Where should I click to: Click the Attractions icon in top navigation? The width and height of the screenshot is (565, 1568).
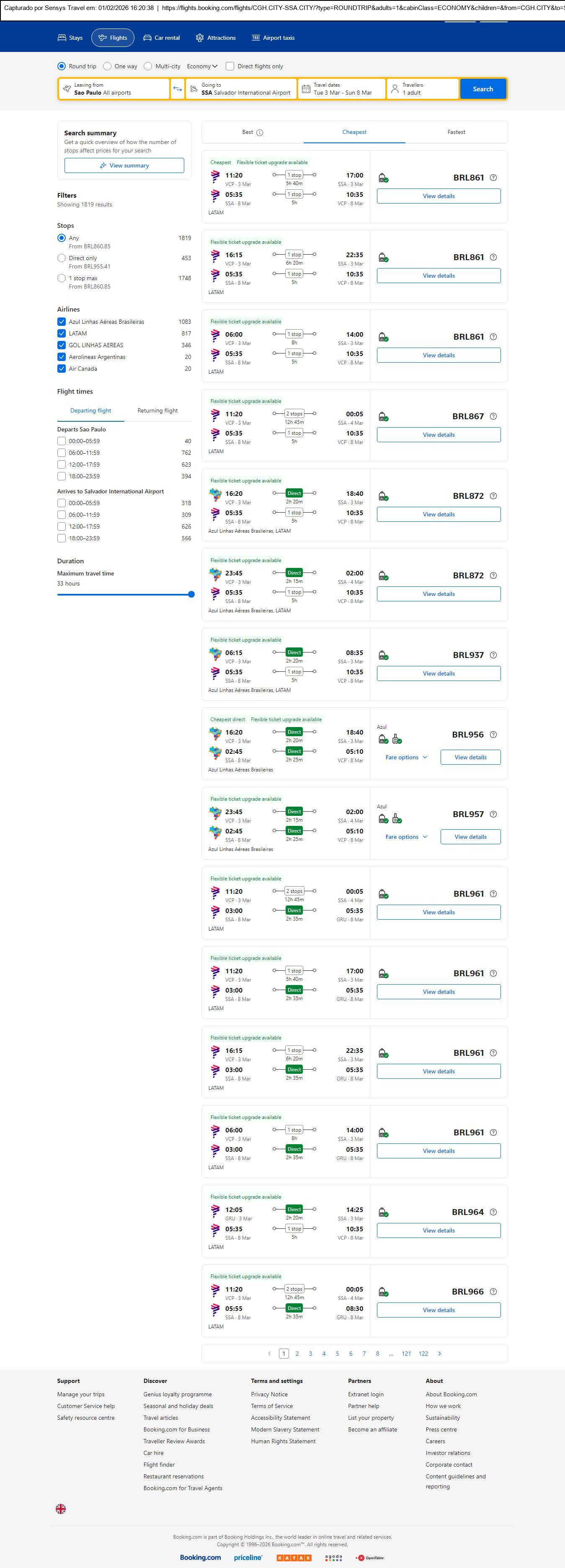click(200, 38)
